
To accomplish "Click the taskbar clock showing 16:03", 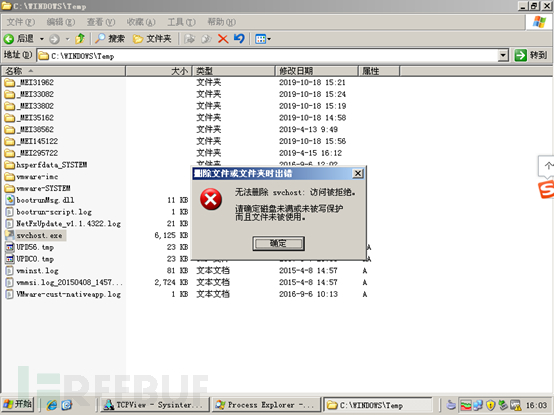I will coord(536,405).
